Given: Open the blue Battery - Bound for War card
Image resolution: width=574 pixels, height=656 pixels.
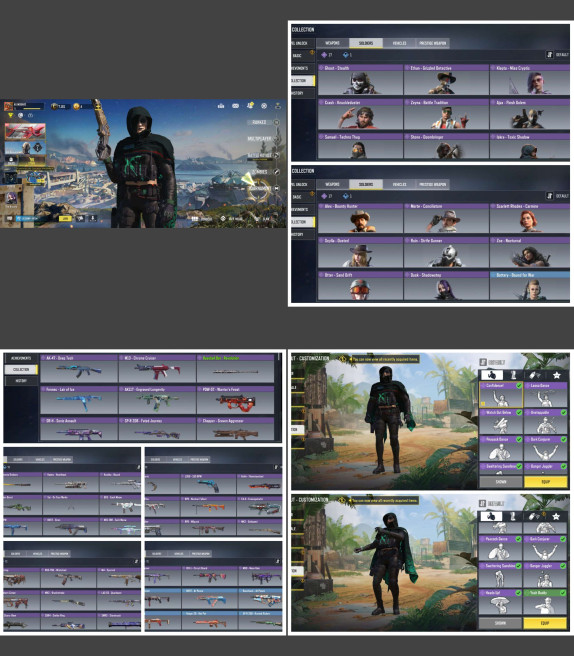Looking at the screenshot, I should pyautogui.click(x=530, y=286).
